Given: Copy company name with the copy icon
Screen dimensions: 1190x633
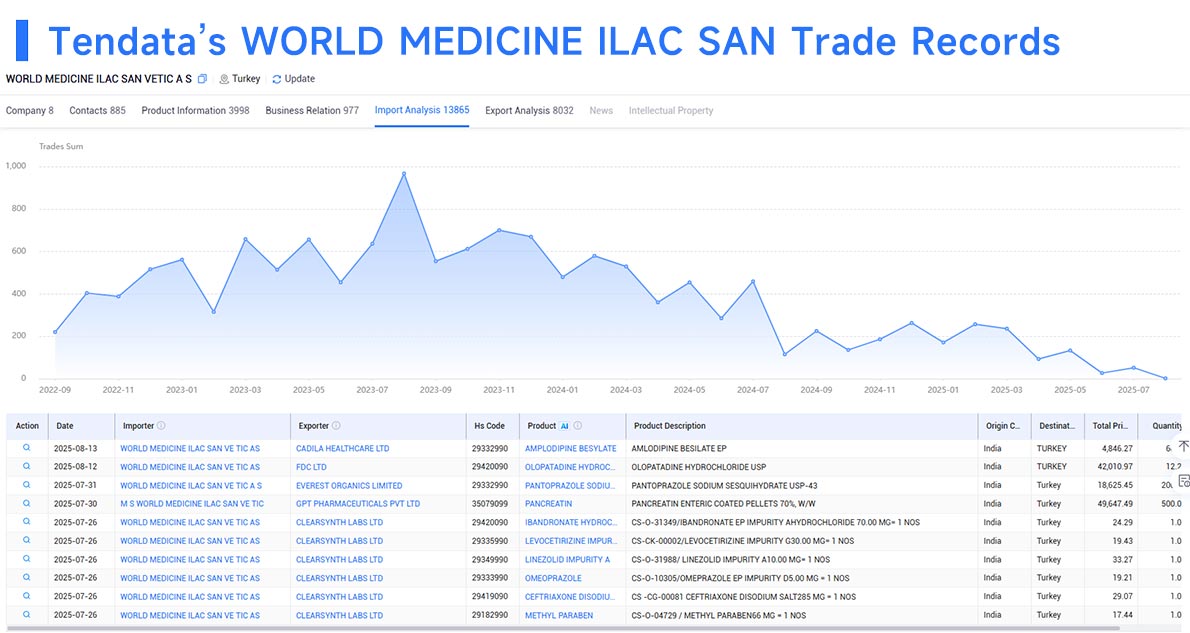Looking at the screenshot, I should click(202, 79).
